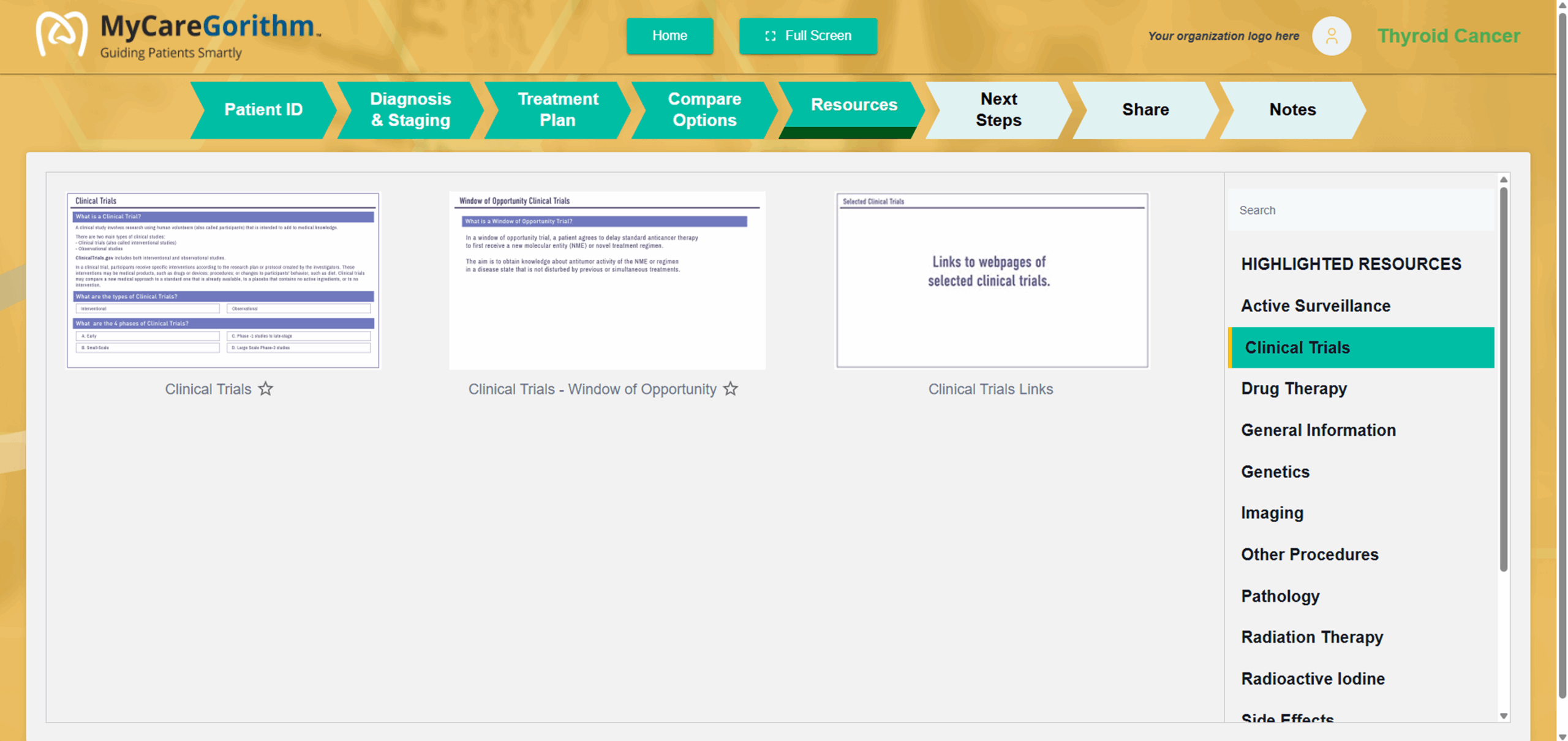Open Genetics resources category
1568x741 pixels.
[x=1275, y=472]
